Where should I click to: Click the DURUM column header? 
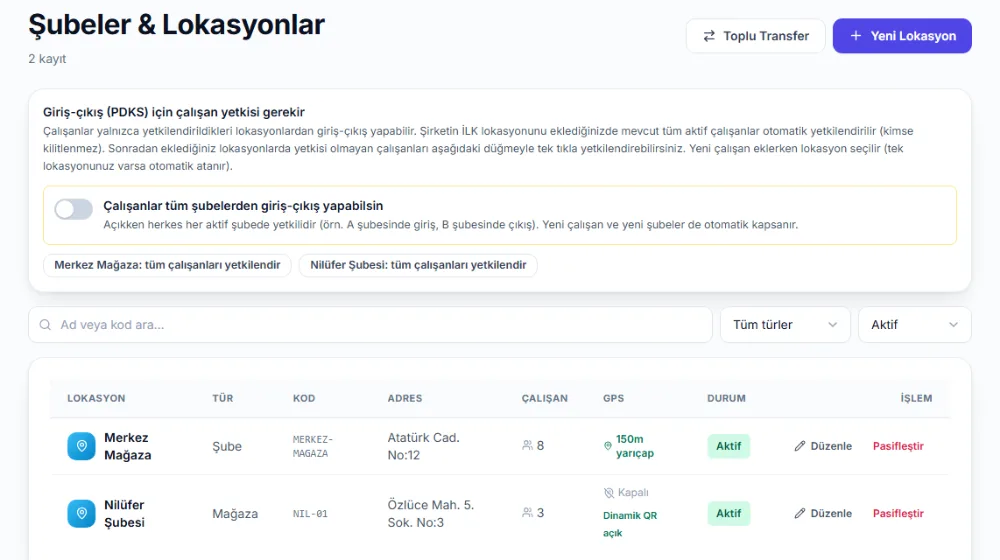pos(726,398)
